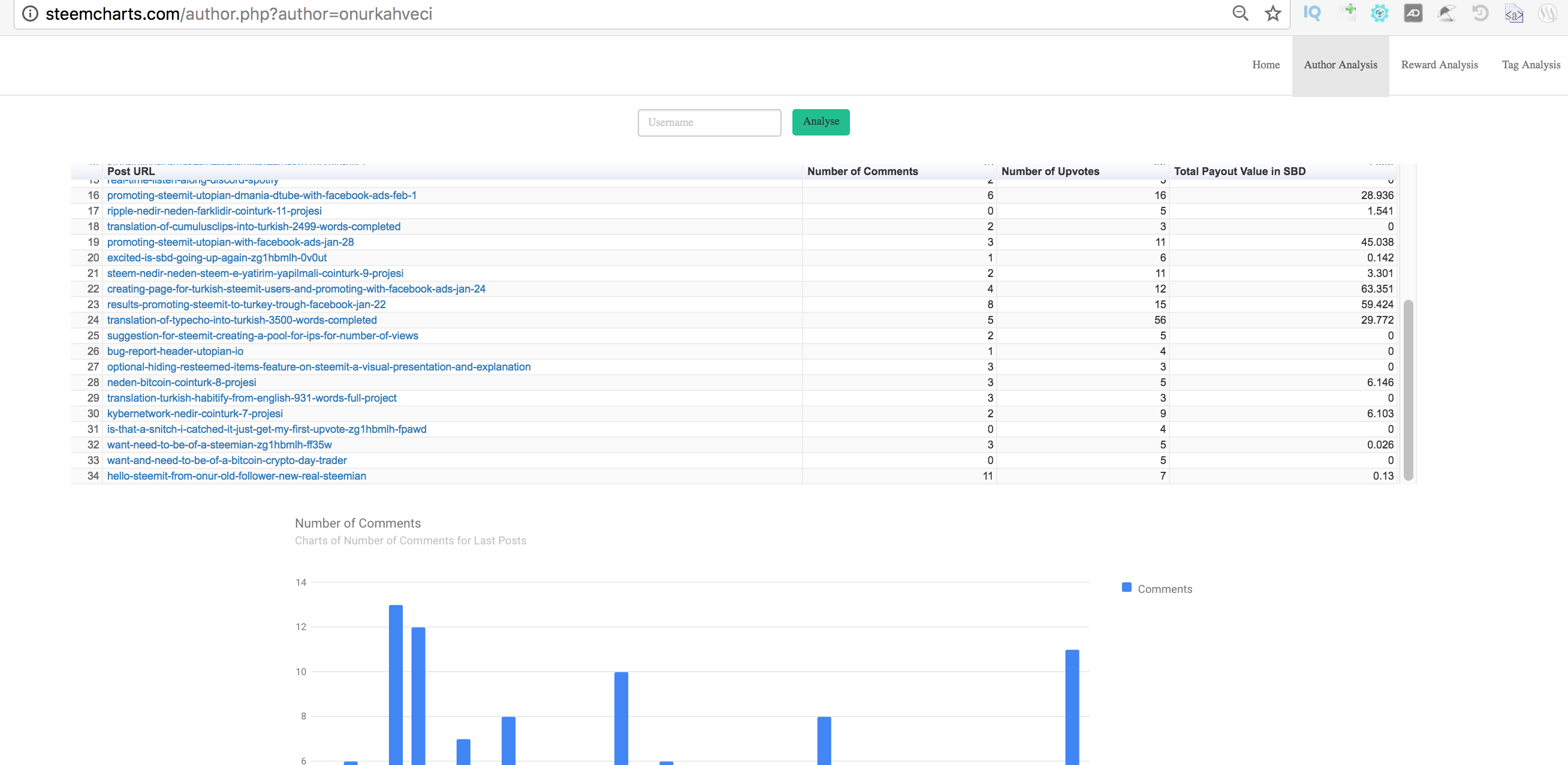Image resolution: width=1568 pixels, height=765 pixels.
Task: Open ripple-nedir-neden-farklidir-cointurk-11 post link
Action: pyautogui.click(x=214, y=211)
